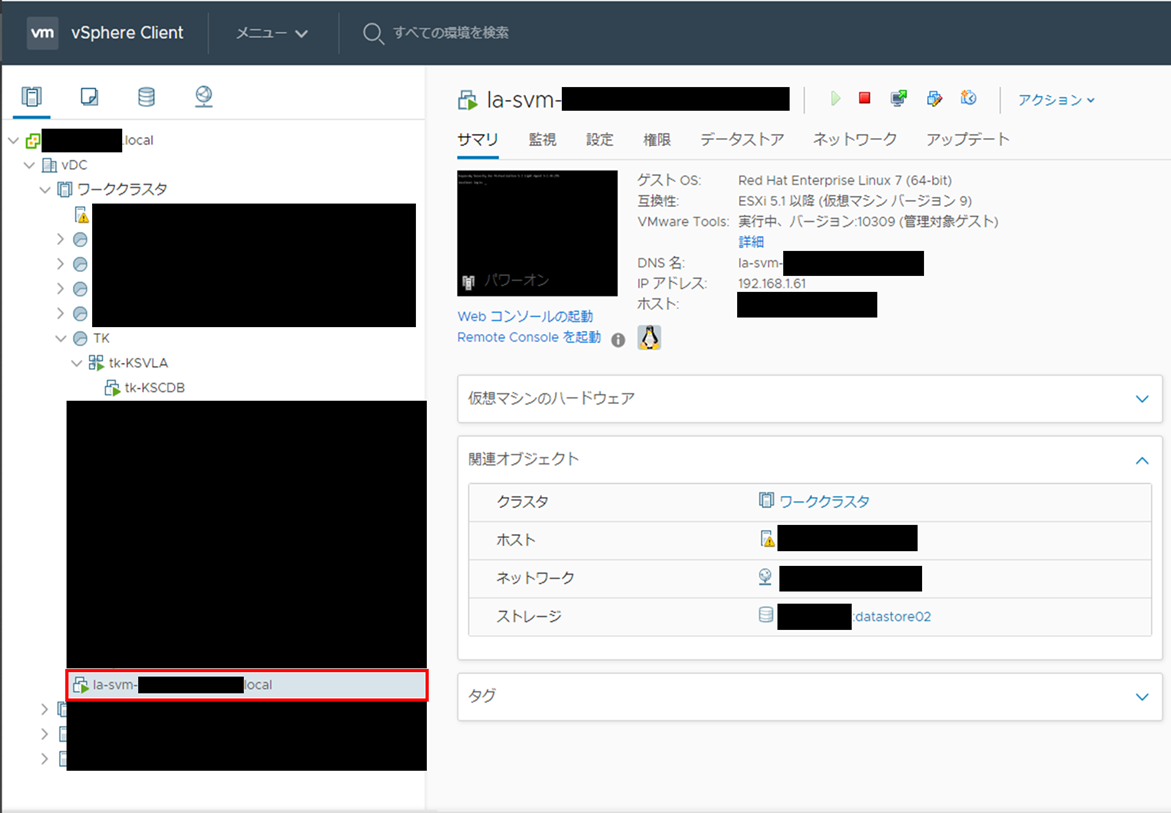1171x813 pixels.
Task: Launch console via monitor toolbar icon
Action: (x=899, y=98)
